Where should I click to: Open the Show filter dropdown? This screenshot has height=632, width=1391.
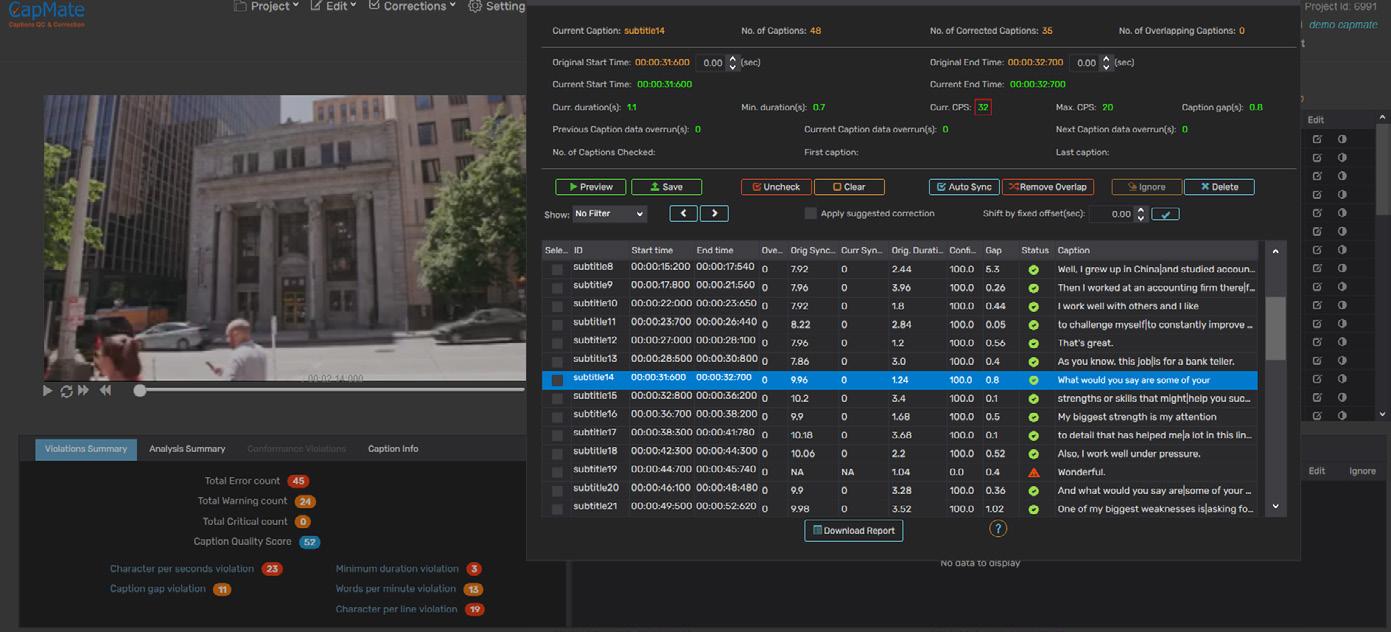coord(609,214)
